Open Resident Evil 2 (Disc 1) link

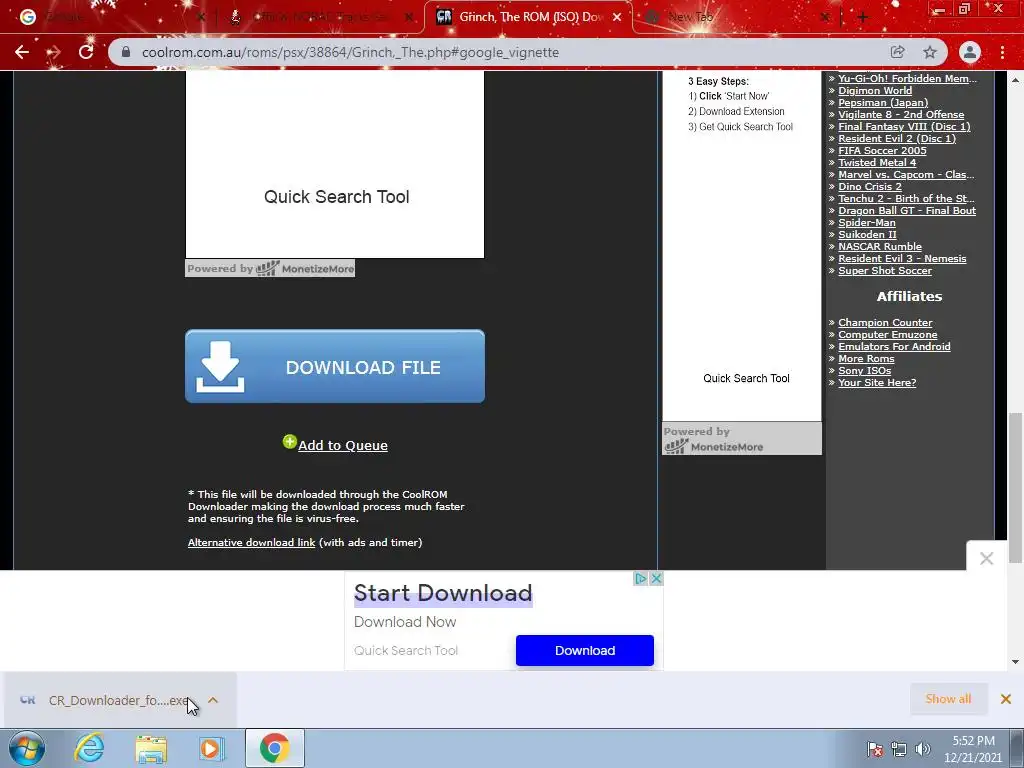897,138
